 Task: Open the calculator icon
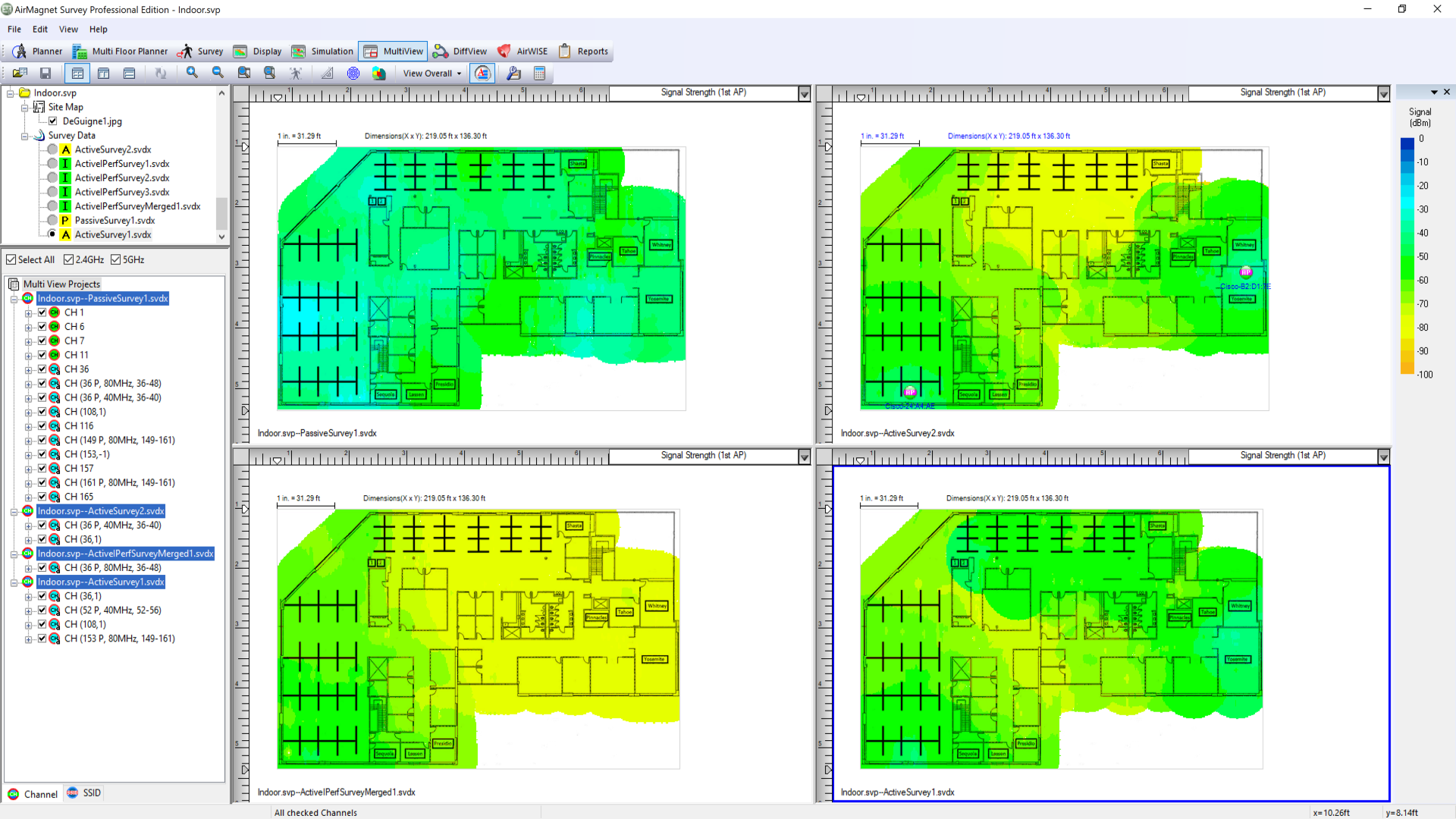click(540, 74)
